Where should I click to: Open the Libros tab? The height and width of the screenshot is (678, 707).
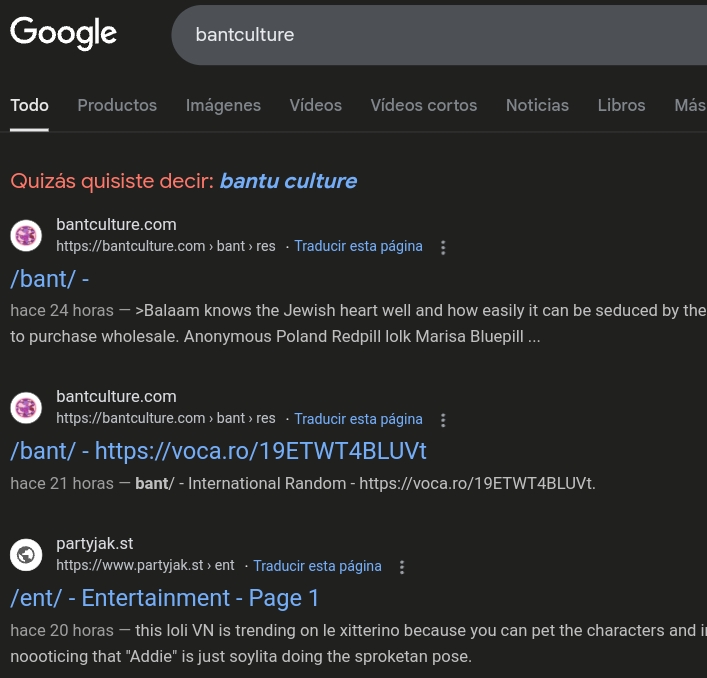point(621,105)
